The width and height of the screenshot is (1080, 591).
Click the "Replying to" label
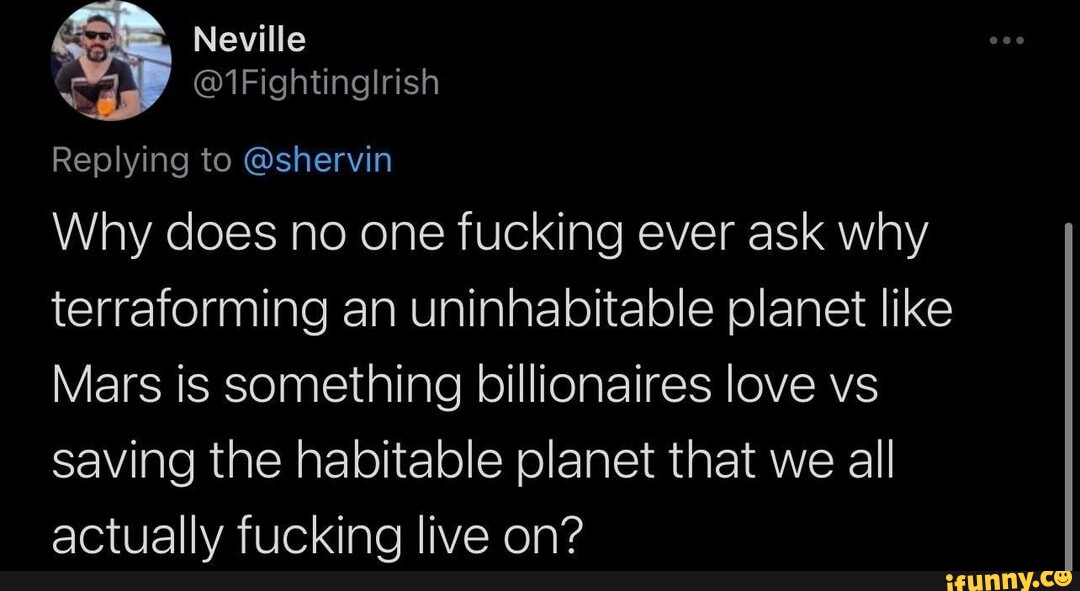point(141,161)
